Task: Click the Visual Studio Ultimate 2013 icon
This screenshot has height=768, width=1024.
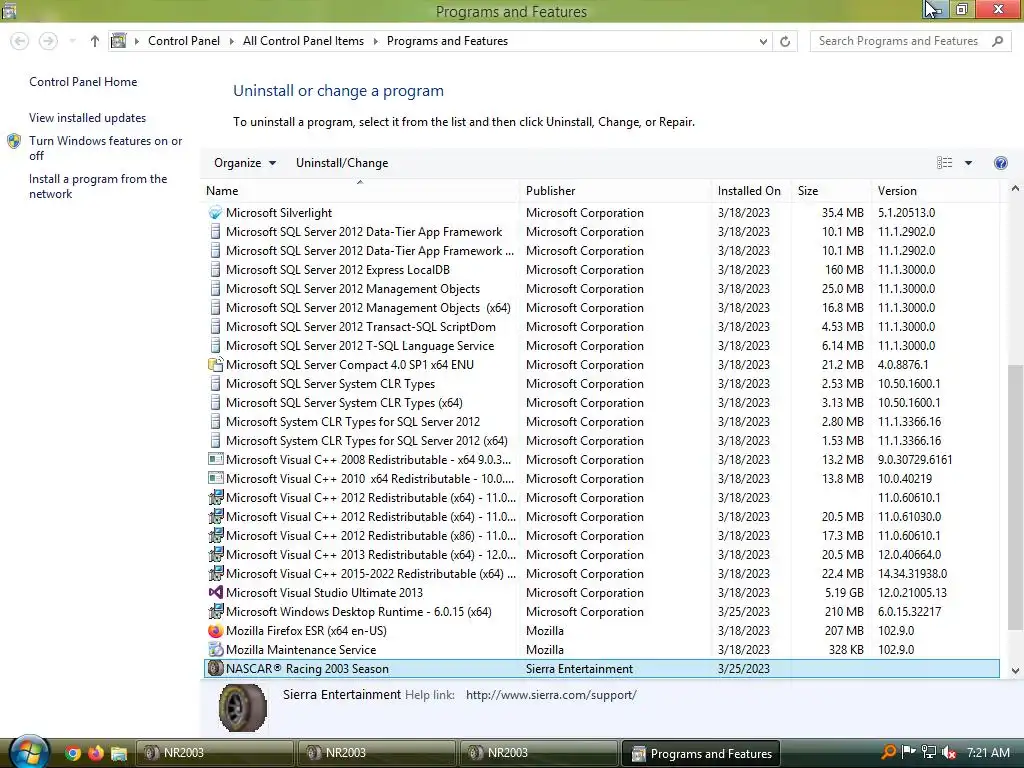Action: point(215,593)
